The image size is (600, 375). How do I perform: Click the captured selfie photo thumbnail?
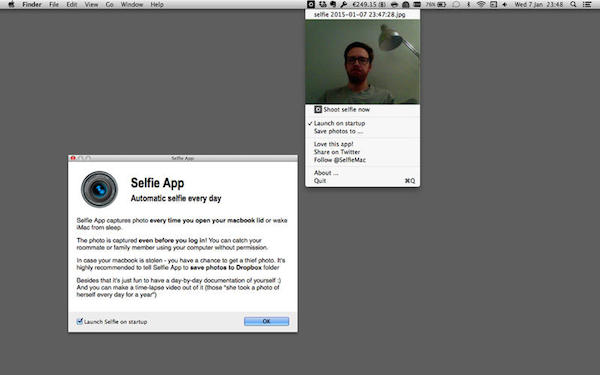[362, 62]
